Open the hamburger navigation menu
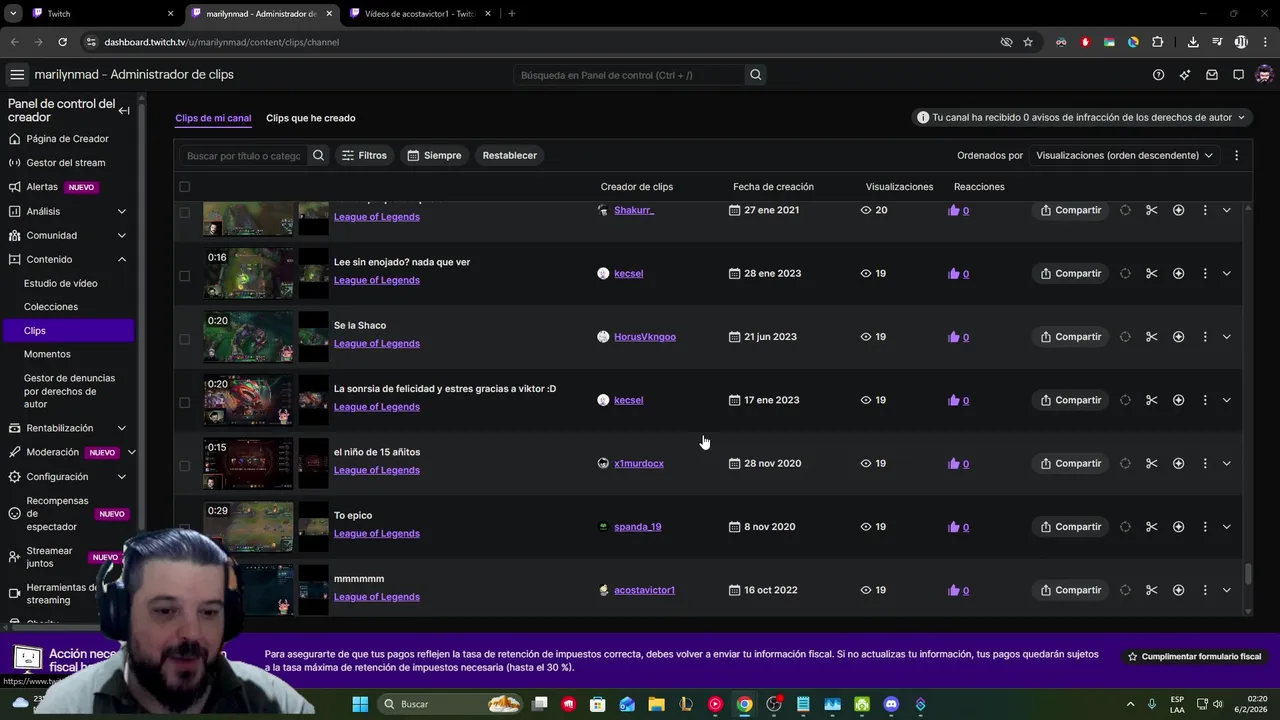The image size is (1280, 720). (17, 75)
